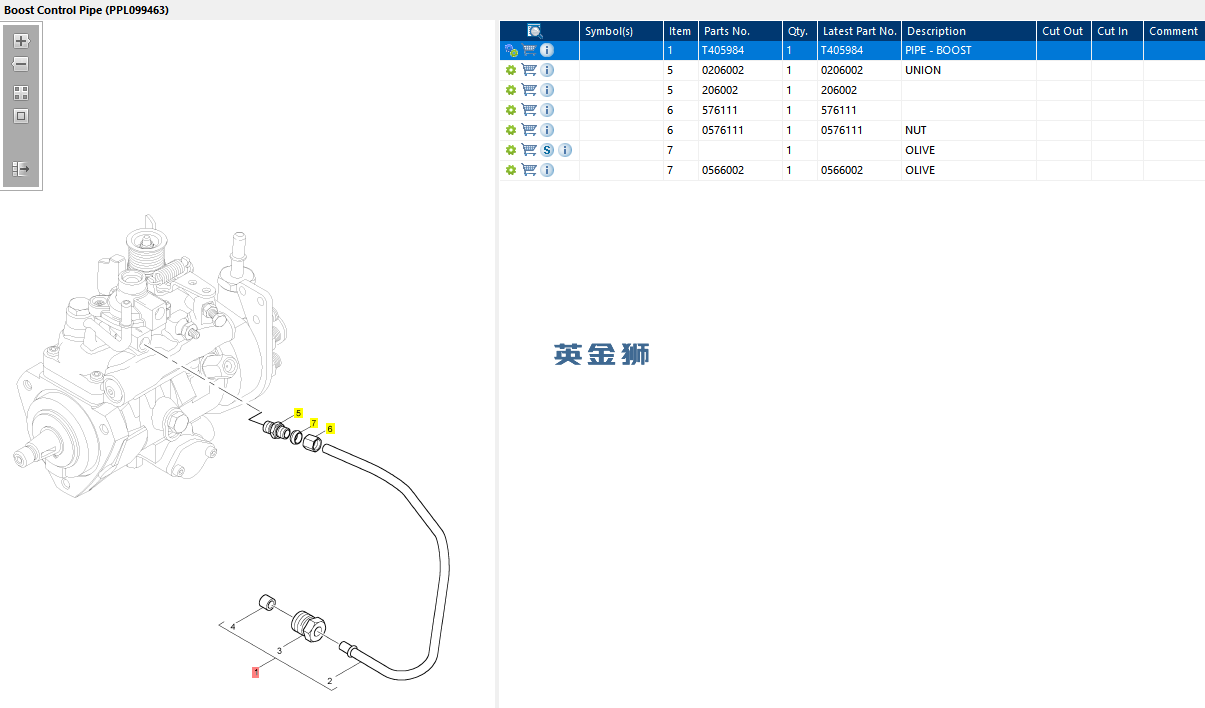Select red callout 1 on the diagram
This screenshot has width=1205, height=708.
pyautogui.click(x=255, y=673)
